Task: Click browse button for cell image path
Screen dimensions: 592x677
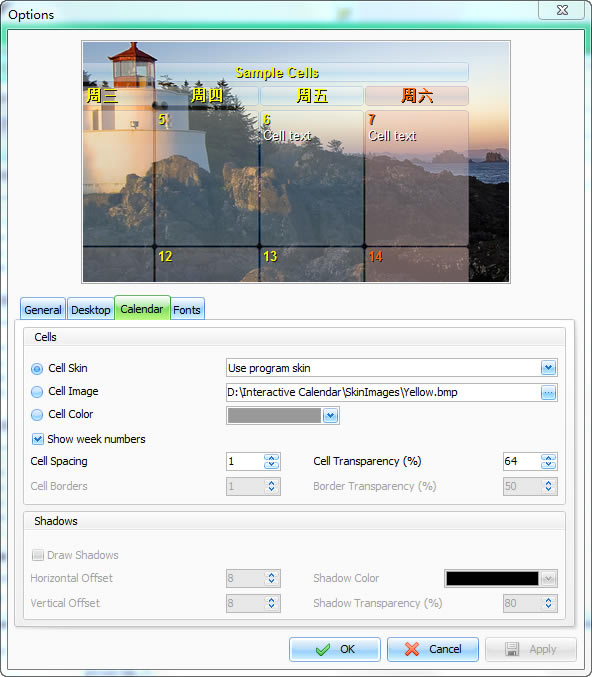Action: [548, 392]
